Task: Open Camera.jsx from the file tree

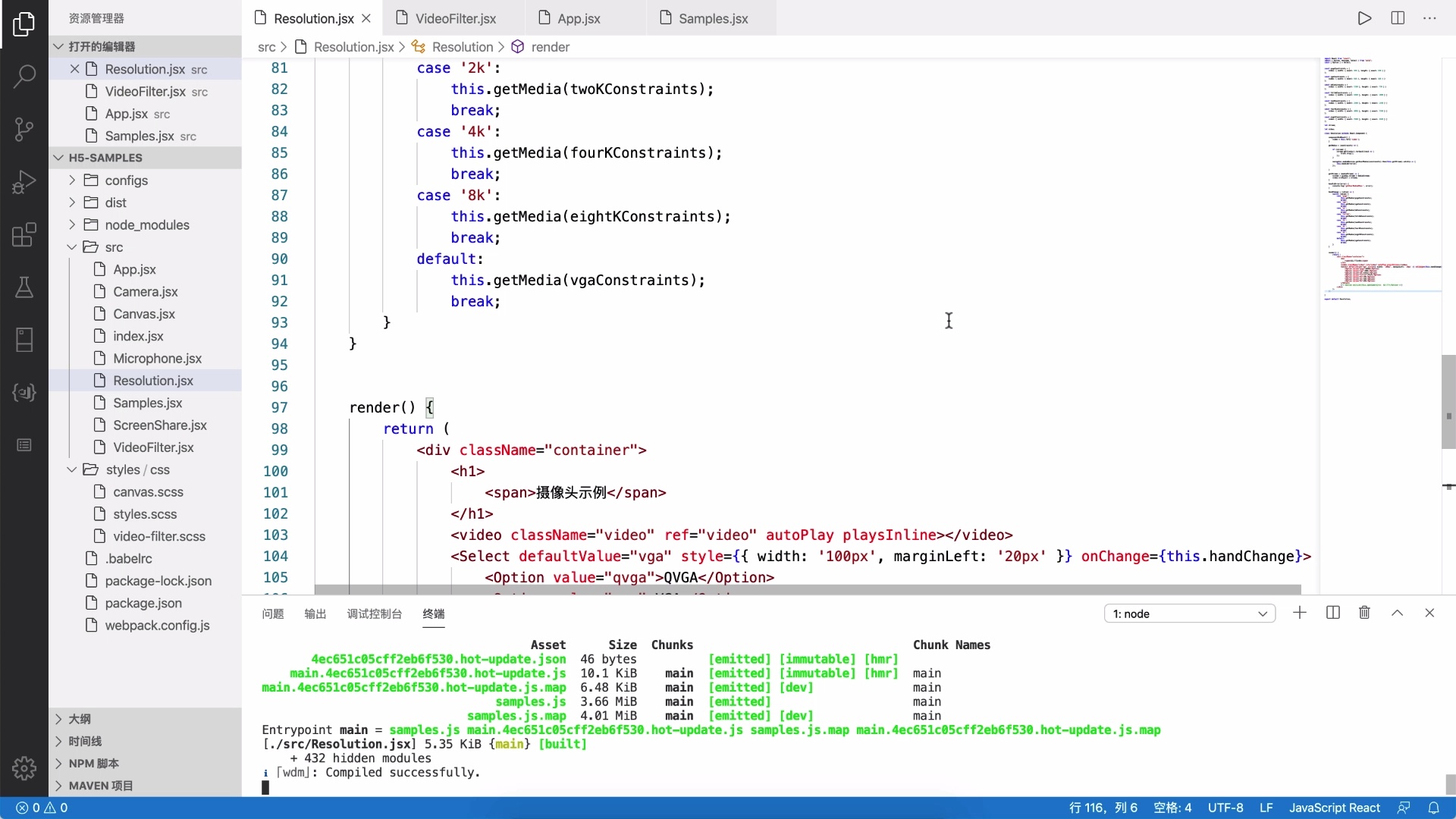Action: click(145, 292)
